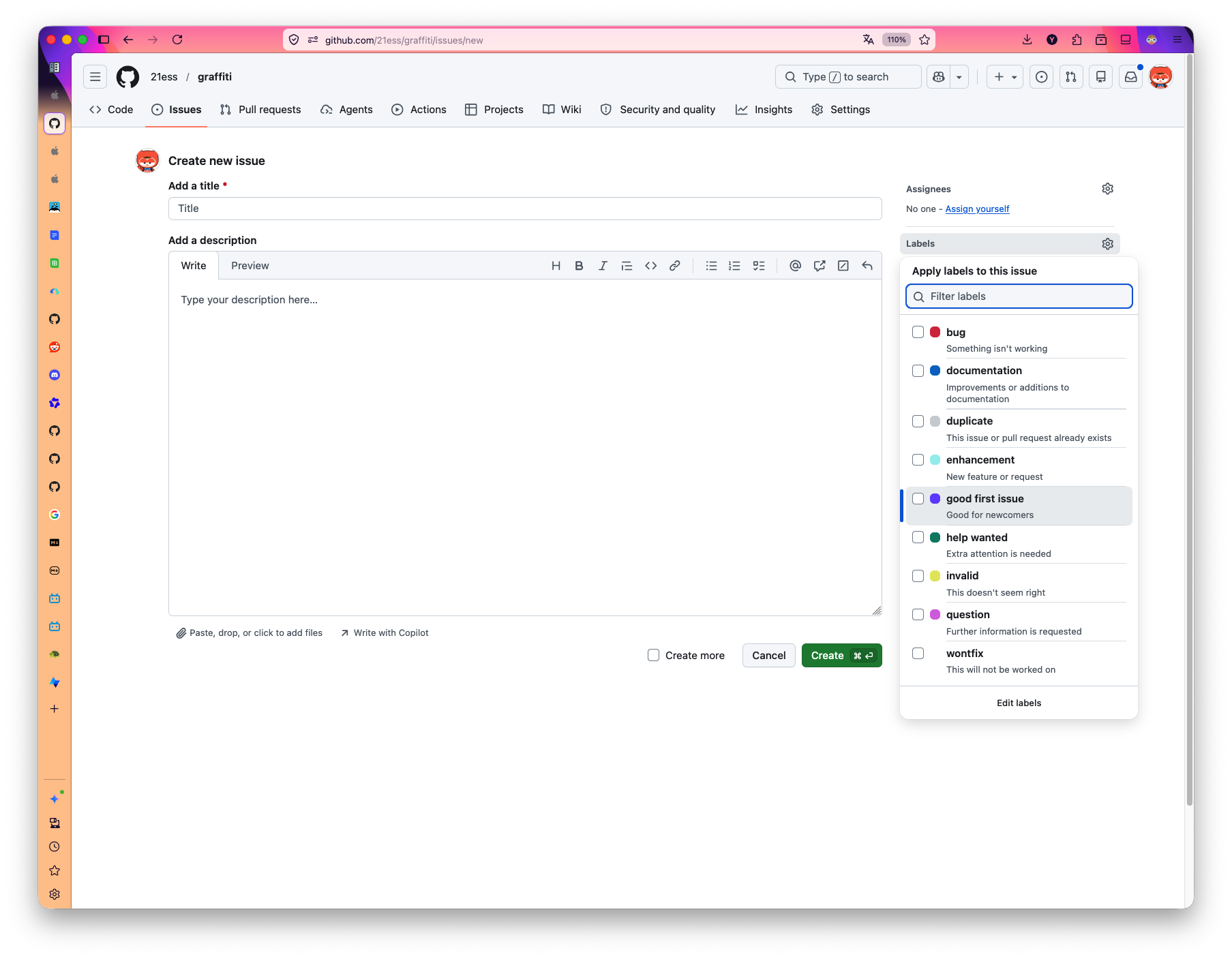The width and height of the screenshot is (1232, 959).
Task: Insert a task list
Action: (759, 266)
